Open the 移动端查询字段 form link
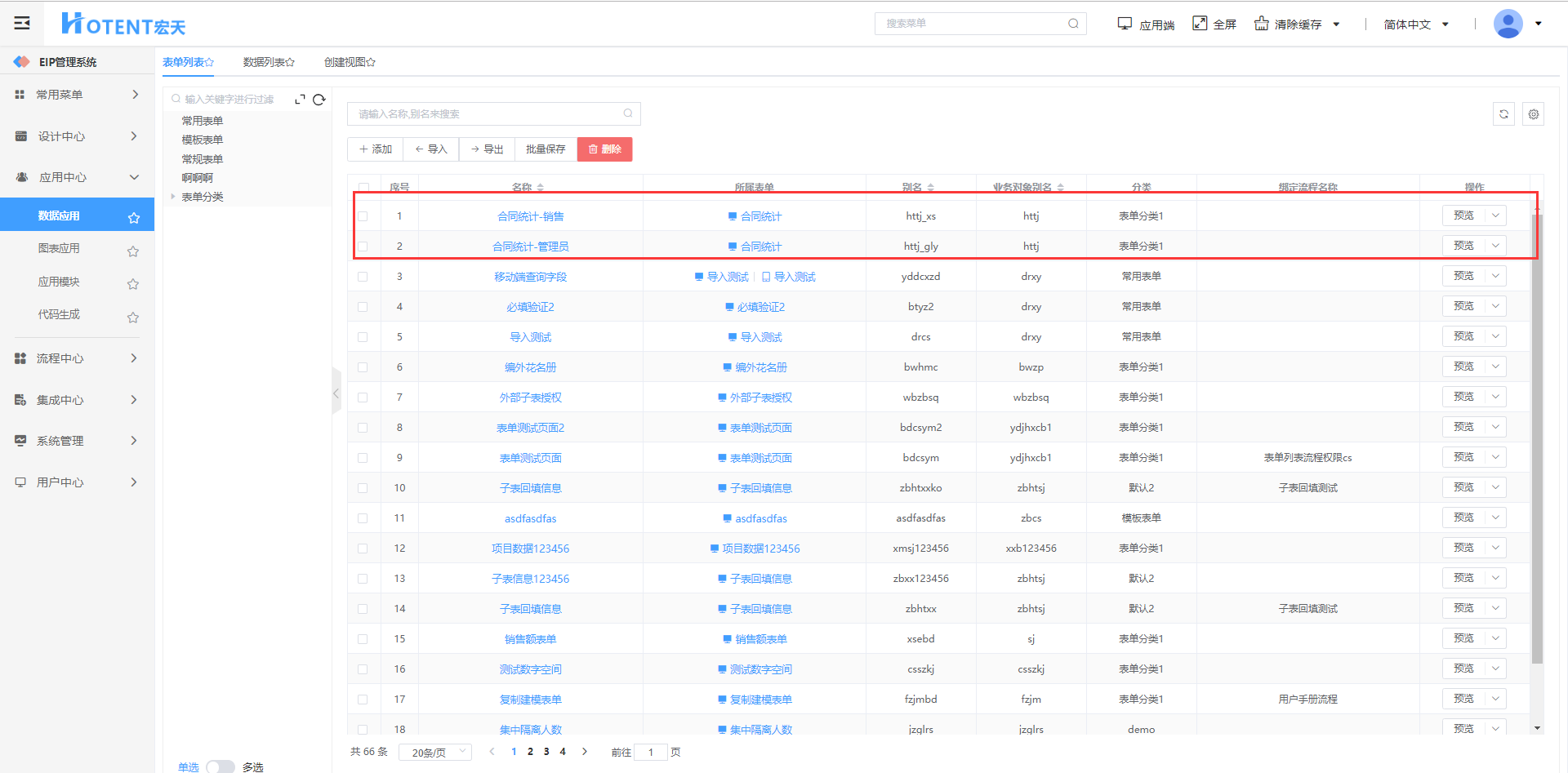The width and height of the screenshot is (1568, 773). (x=530, y=277)
